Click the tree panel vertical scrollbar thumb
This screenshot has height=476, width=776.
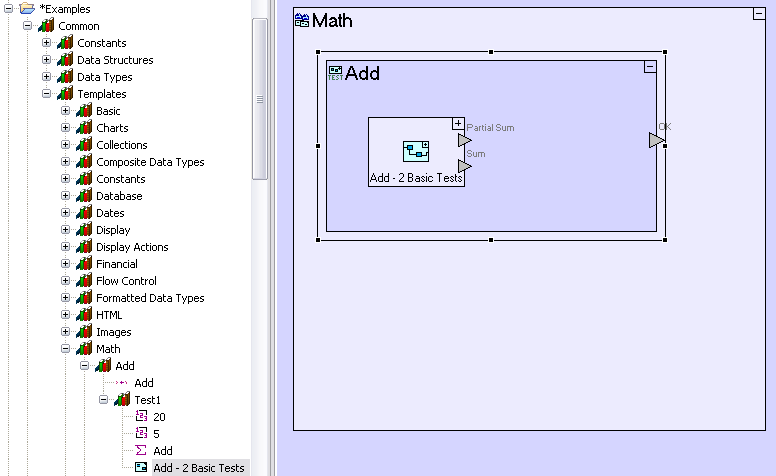tap(260, 98)
